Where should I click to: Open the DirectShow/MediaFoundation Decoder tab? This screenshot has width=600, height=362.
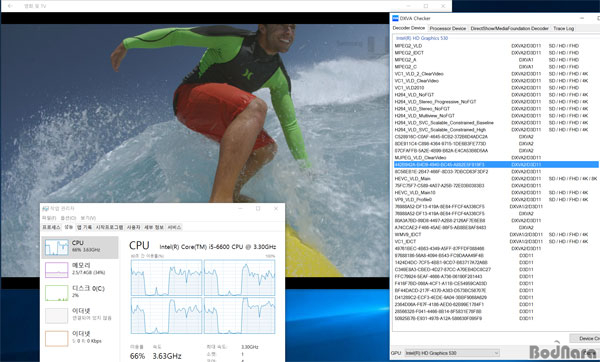[x=509, y=28]
